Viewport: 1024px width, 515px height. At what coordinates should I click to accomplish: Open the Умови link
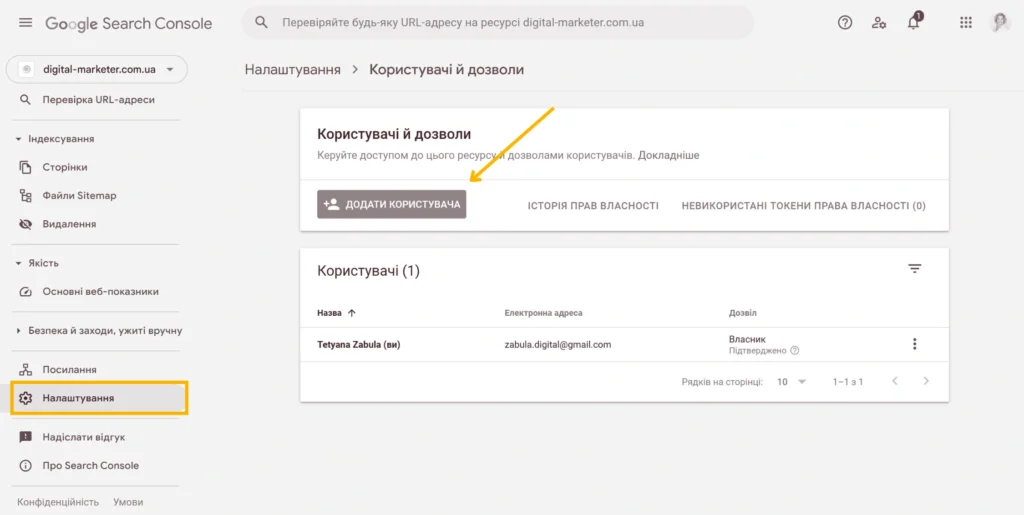[x=128, y=502]
